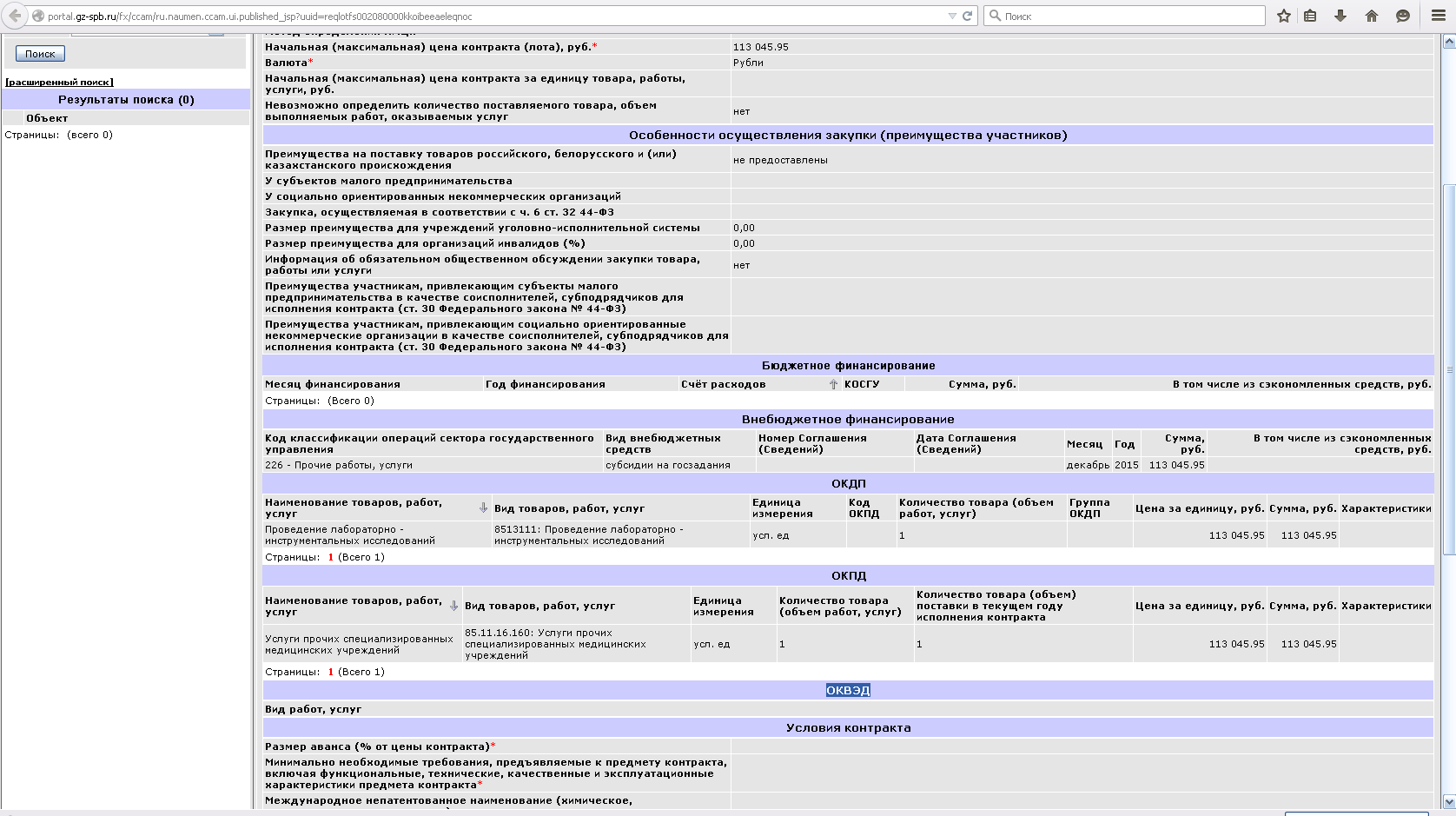Open the smiley chat icon in toolbar
The width and height of the screenshot is (1456, 816).
tap(1402, 16)
